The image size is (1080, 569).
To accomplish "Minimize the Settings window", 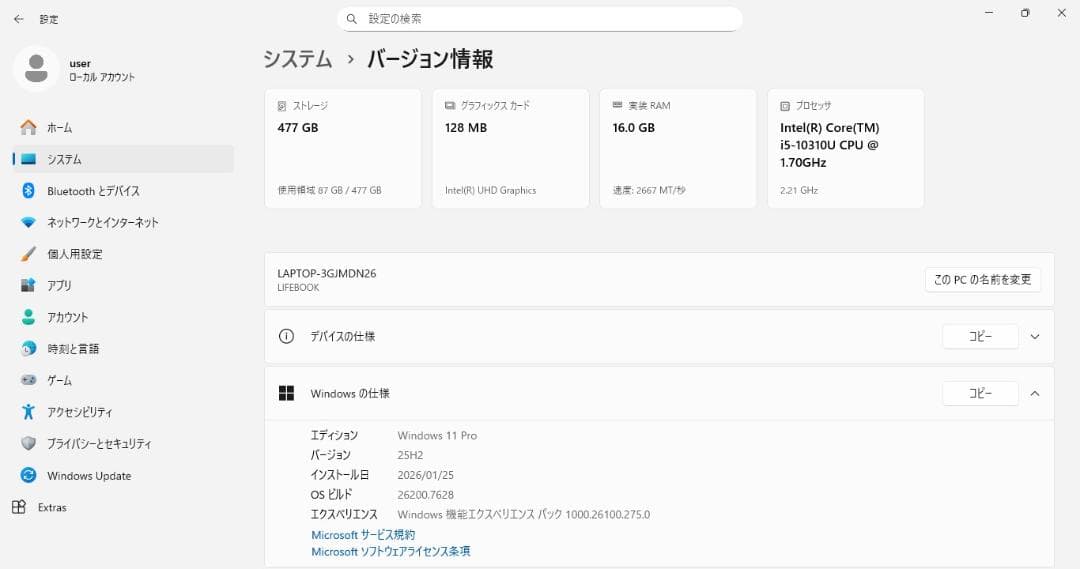I will 989,12.
